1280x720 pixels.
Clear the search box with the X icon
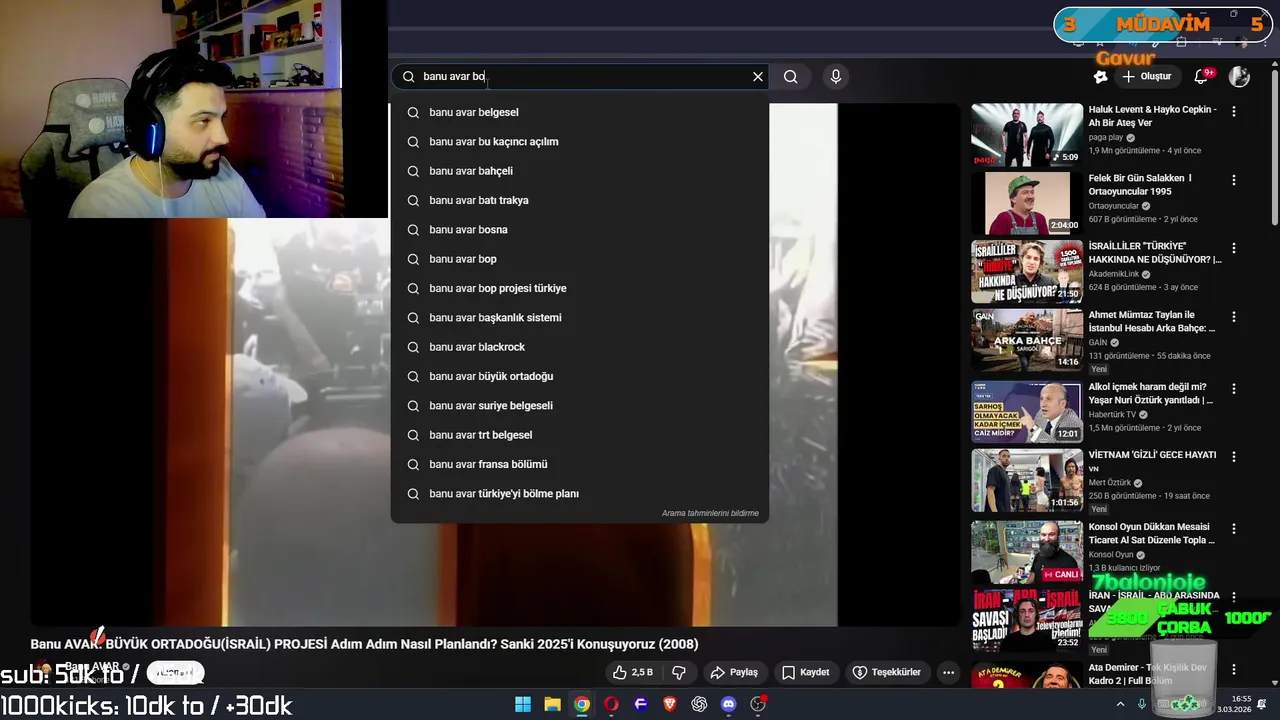[758, 77]
